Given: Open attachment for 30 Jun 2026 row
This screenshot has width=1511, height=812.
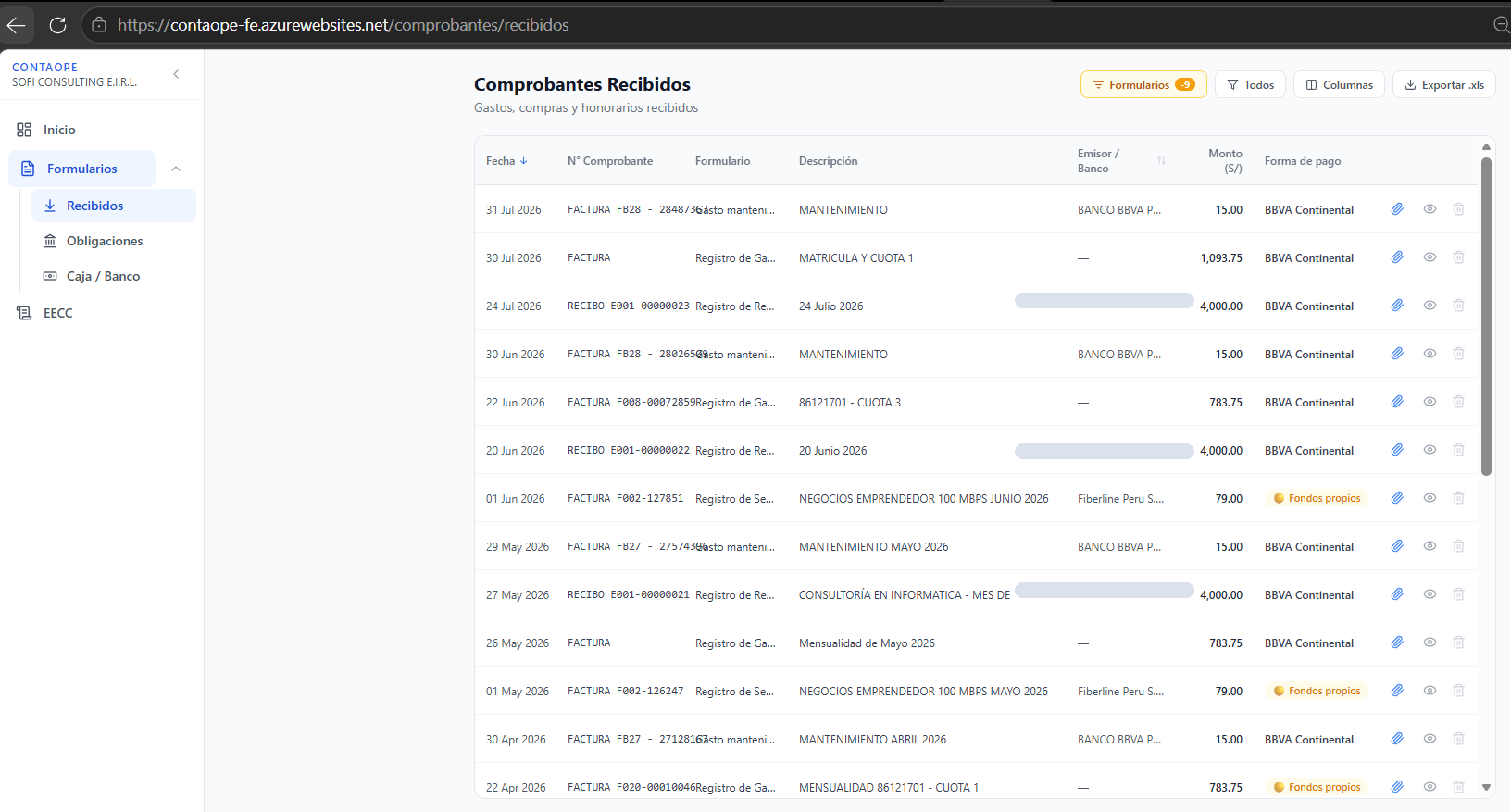Looking at the screenshot, I should coord(1397,354).
